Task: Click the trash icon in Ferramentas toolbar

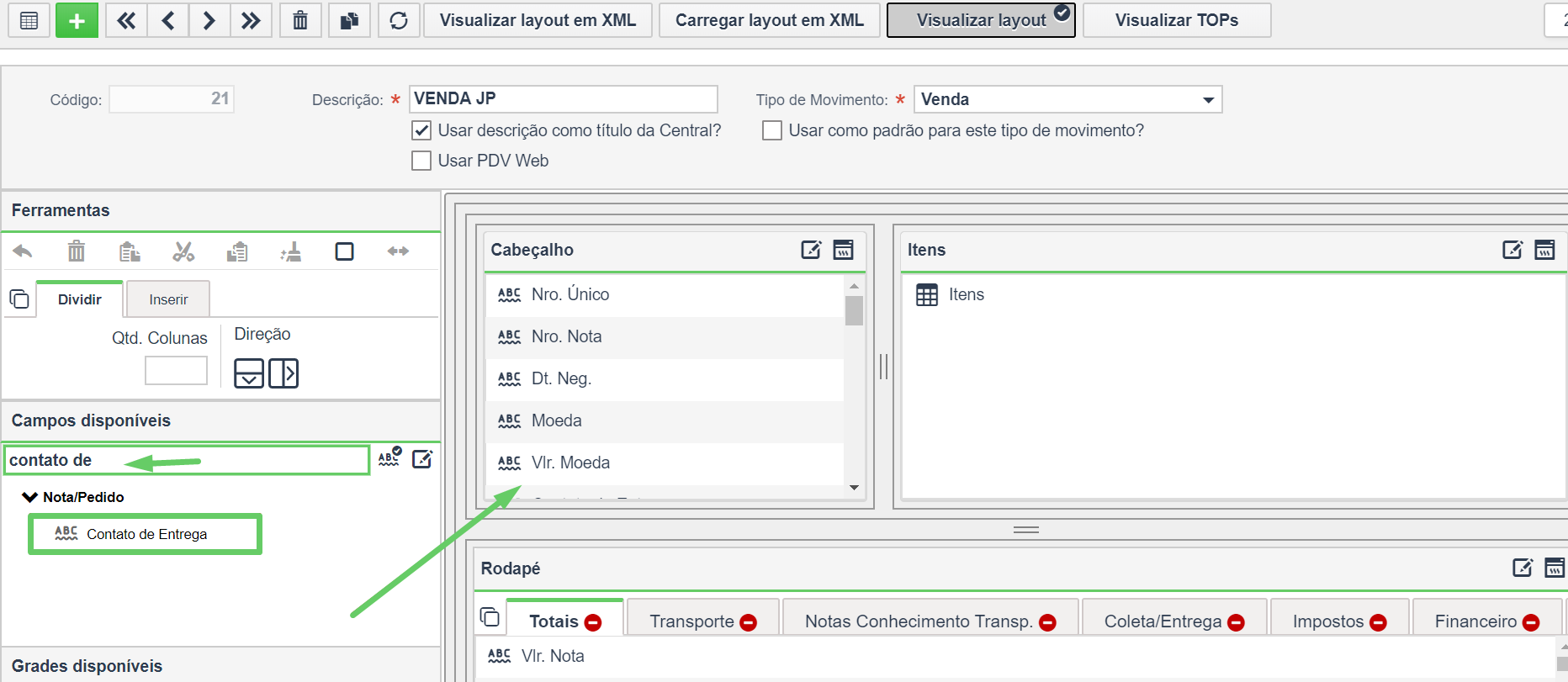Action: click(x=77, y=251)
